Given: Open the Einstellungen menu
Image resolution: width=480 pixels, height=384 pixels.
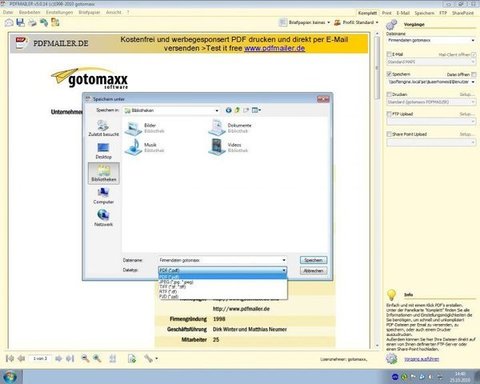Looking at the screenshot, I should coord(59,12).
